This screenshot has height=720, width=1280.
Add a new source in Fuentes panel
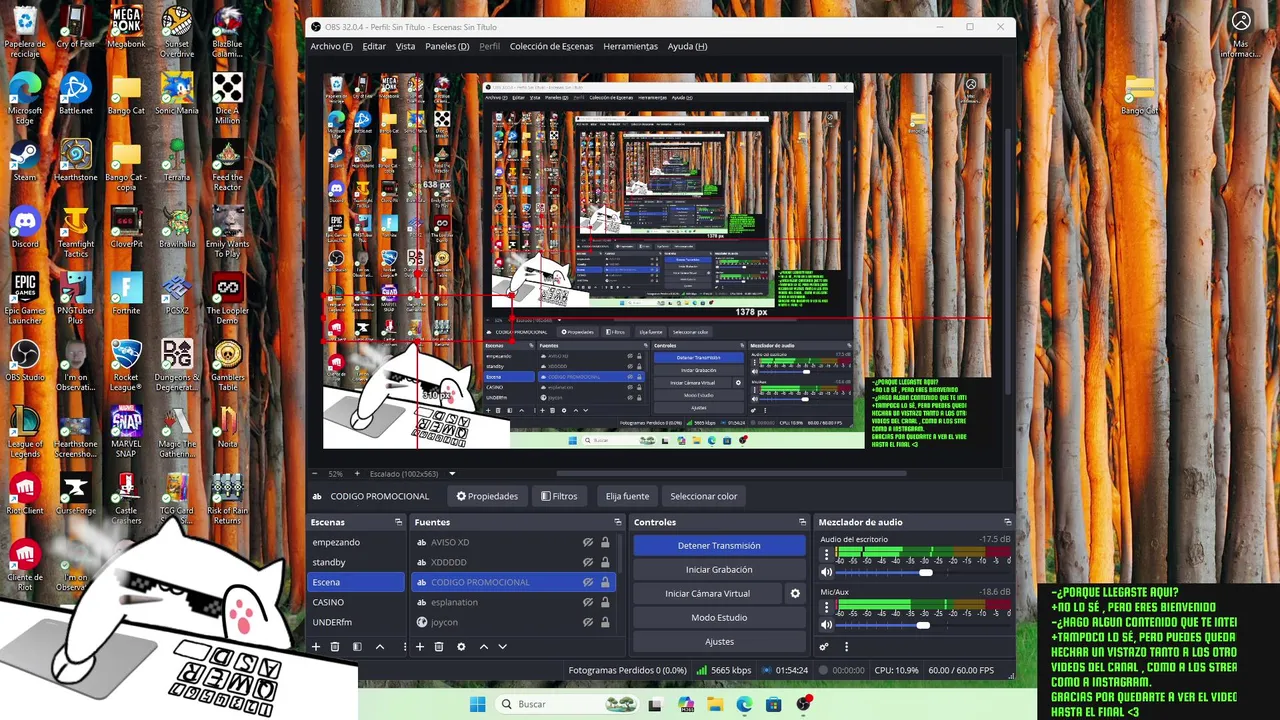(x=420, y=647)
